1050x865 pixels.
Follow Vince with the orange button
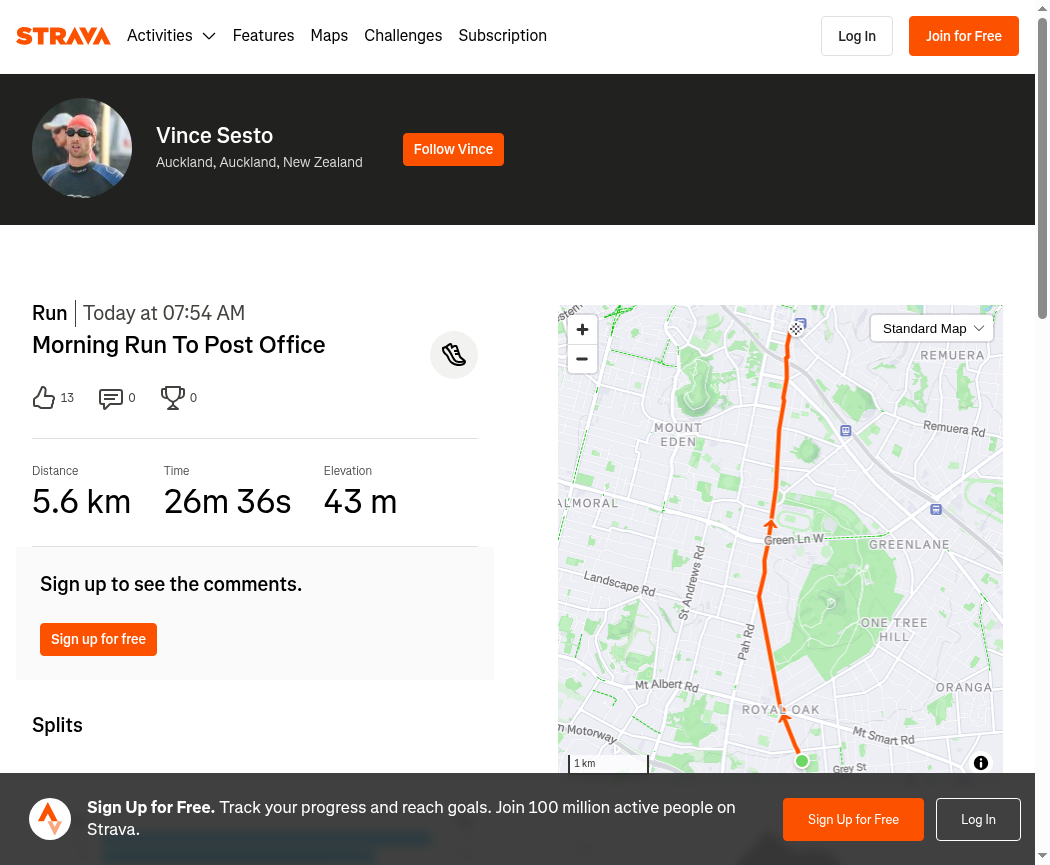pyautogui.click(x=453, y=149)
